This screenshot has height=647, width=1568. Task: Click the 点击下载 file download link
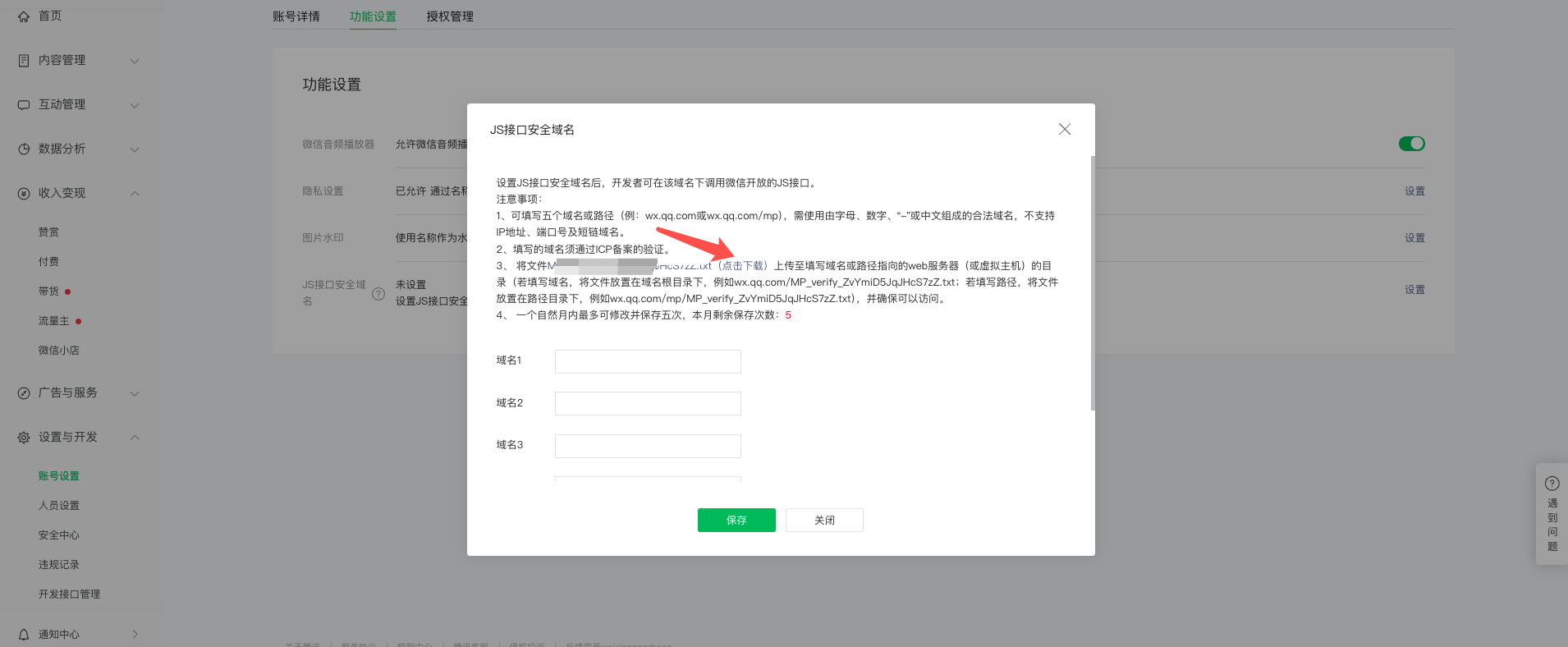coord(744,266)
